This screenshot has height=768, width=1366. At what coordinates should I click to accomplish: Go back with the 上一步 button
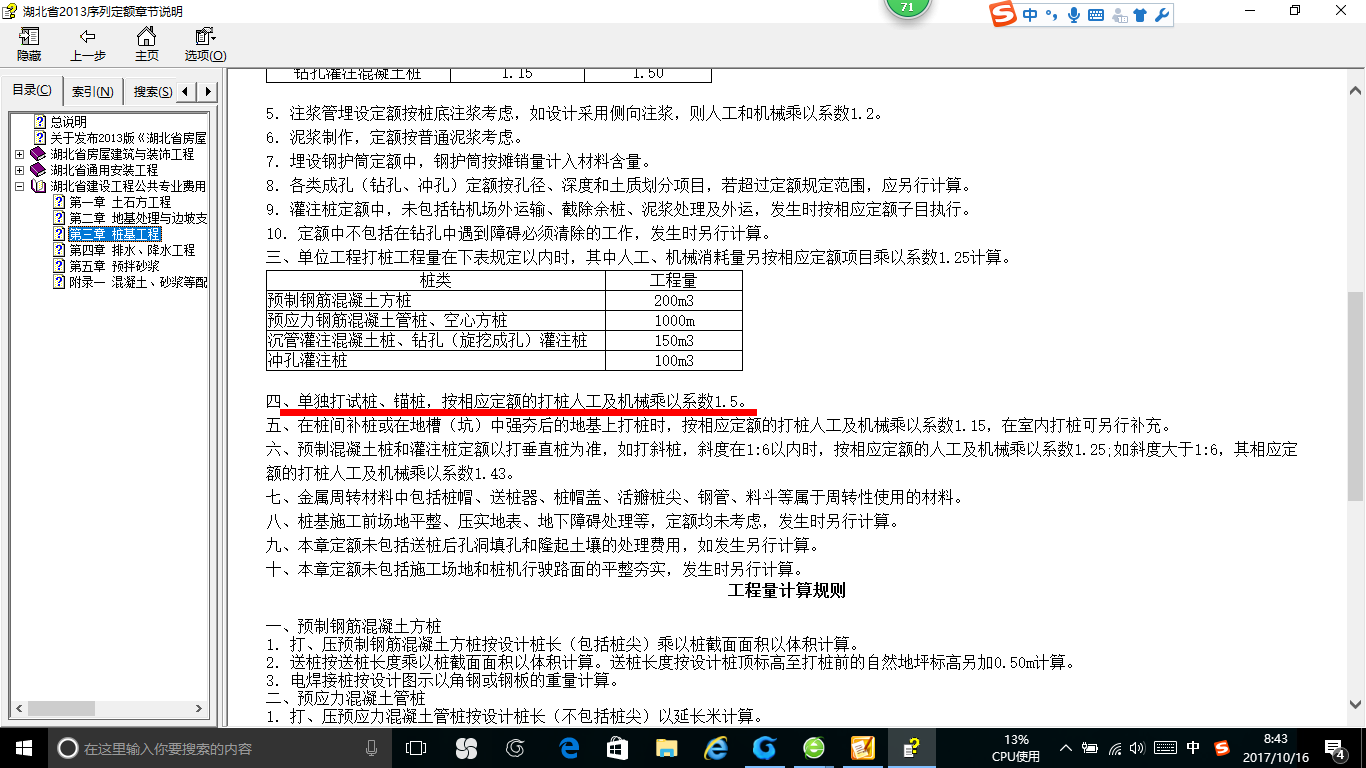click(x=88, y=45)
